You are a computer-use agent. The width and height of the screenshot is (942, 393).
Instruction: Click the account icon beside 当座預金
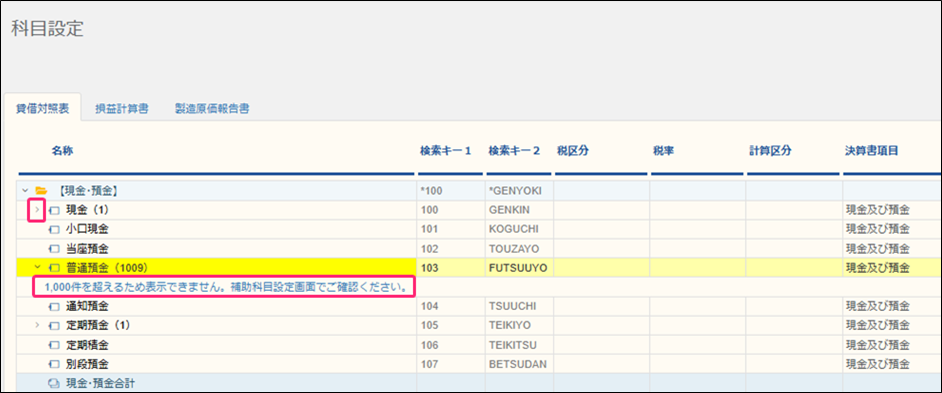pos(54,248)
